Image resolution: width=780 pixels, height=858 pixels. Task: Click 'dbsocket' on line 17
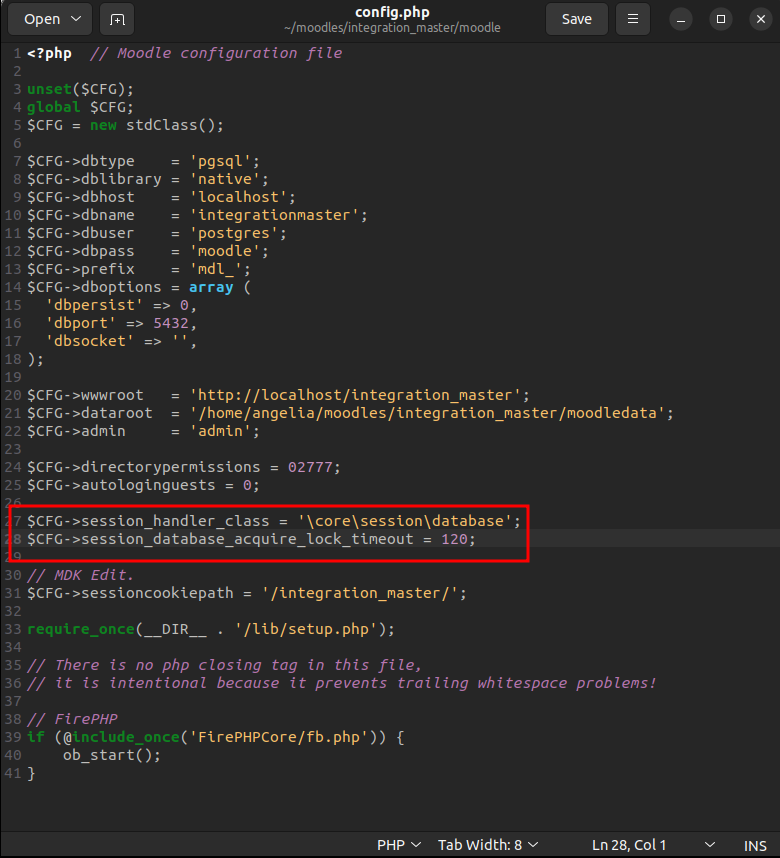point(90,341)
